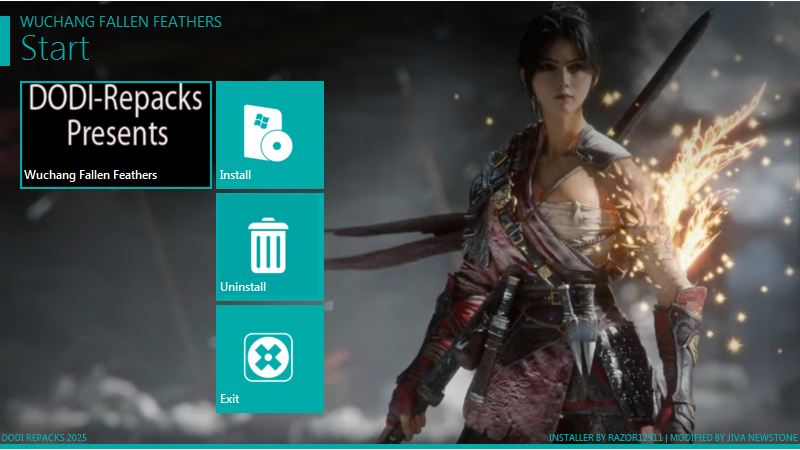This screenshot has height=450, width=800.
Task: Click the 'WUCHANG FALLEN FEATHERS' header title
Action: coord(121,22)
